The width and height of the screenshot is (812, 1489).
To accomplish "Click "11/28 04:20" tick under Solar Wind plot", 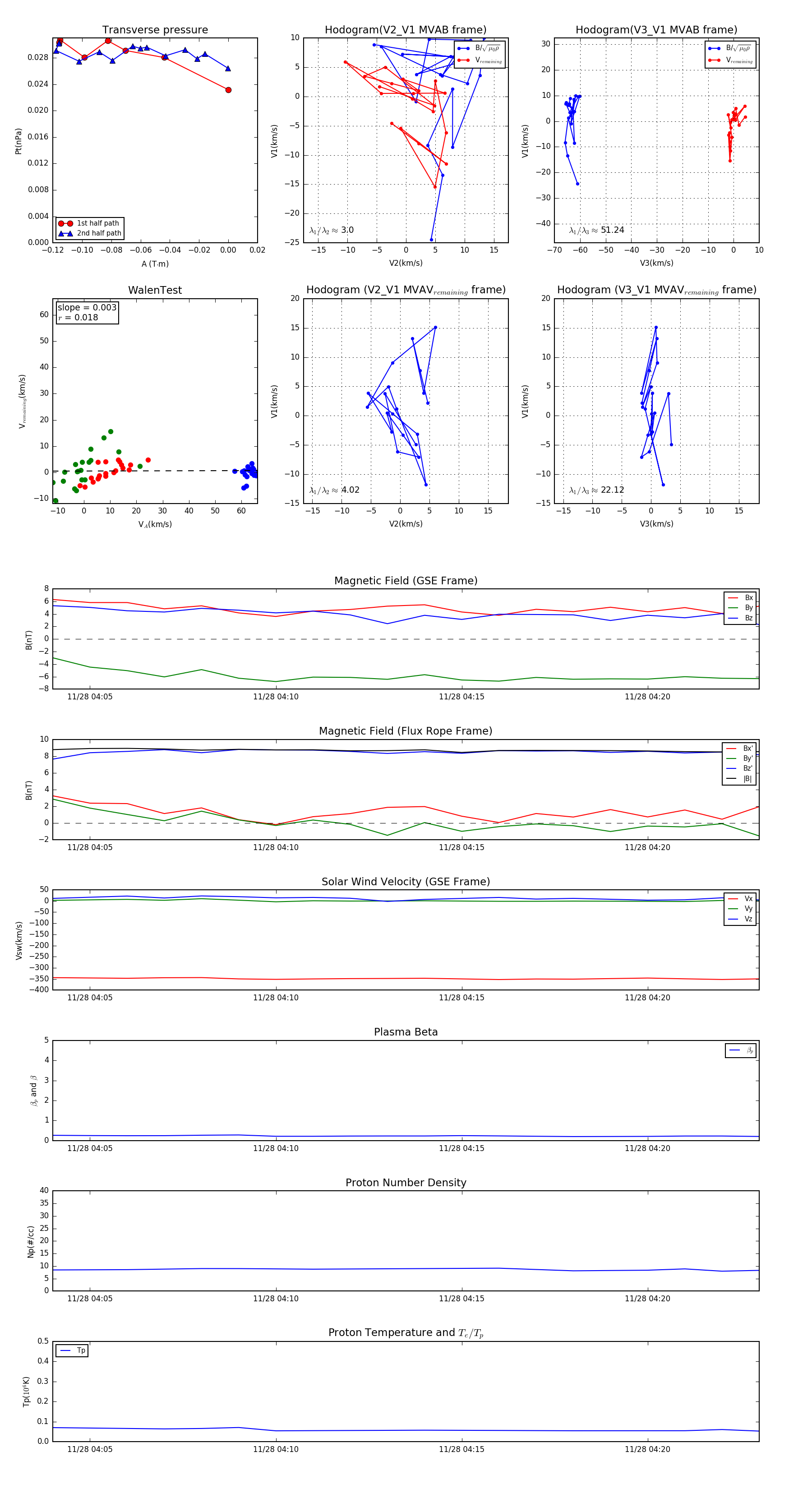I will pos(647,998).
